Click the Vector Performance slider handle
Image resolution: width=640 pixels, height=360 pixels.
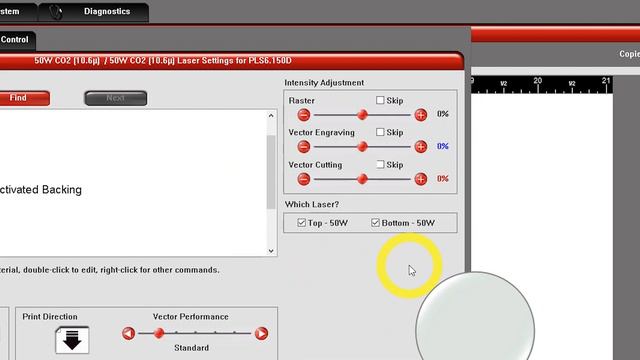pyautogui.click(x=159, y=333)
